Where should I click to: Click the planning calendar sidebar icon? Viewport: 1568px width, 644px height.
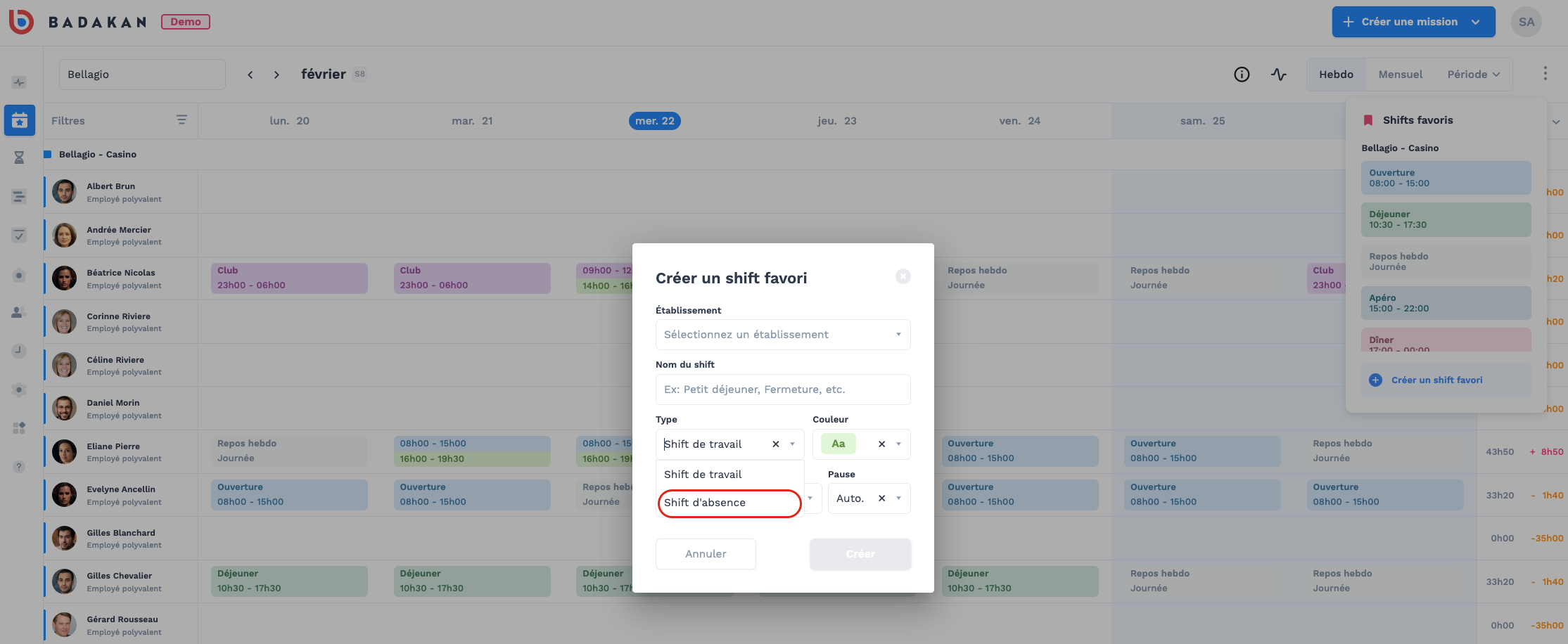tap(20, 121)
